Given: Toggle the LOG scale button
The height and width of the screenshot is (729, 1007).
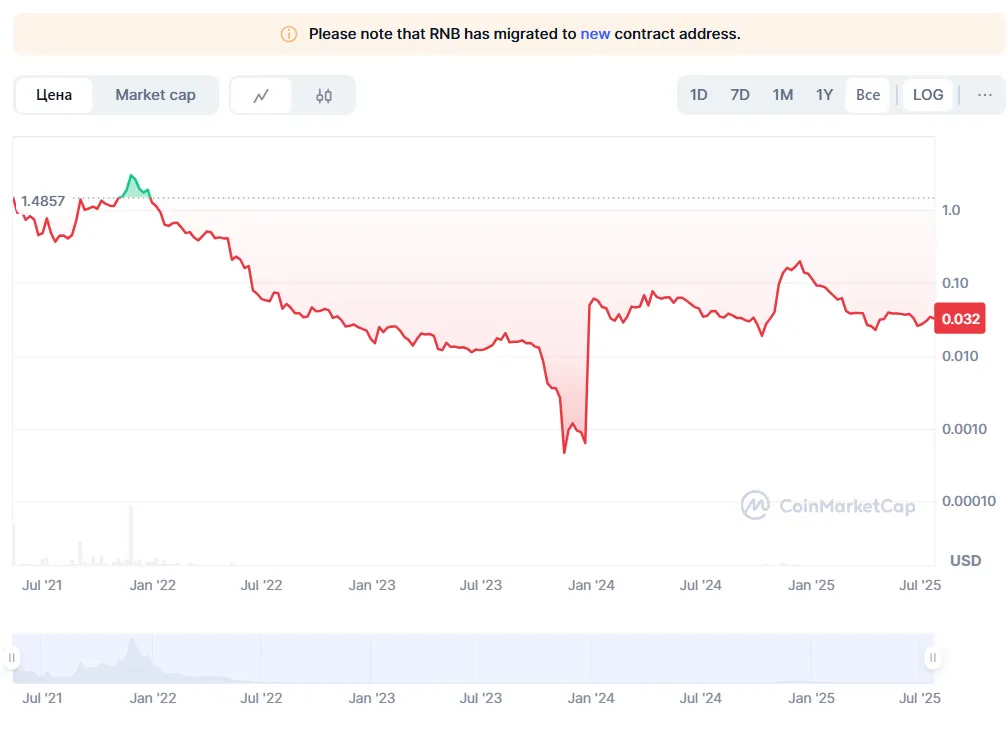Looking at the screenshot, I should click(x=928, y=95).
